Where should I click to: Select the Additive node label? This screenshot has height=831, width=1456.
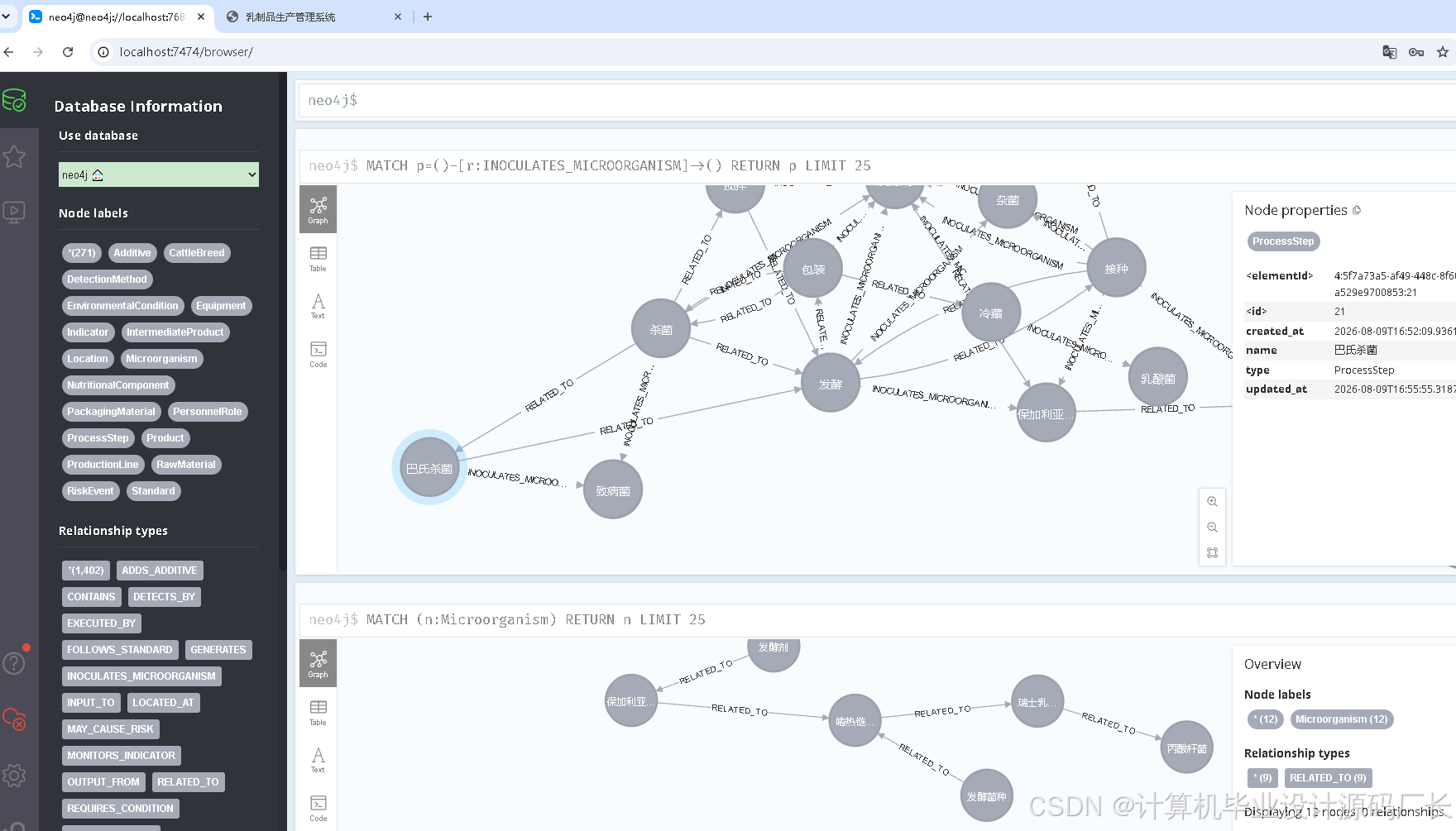coord(132,253)
